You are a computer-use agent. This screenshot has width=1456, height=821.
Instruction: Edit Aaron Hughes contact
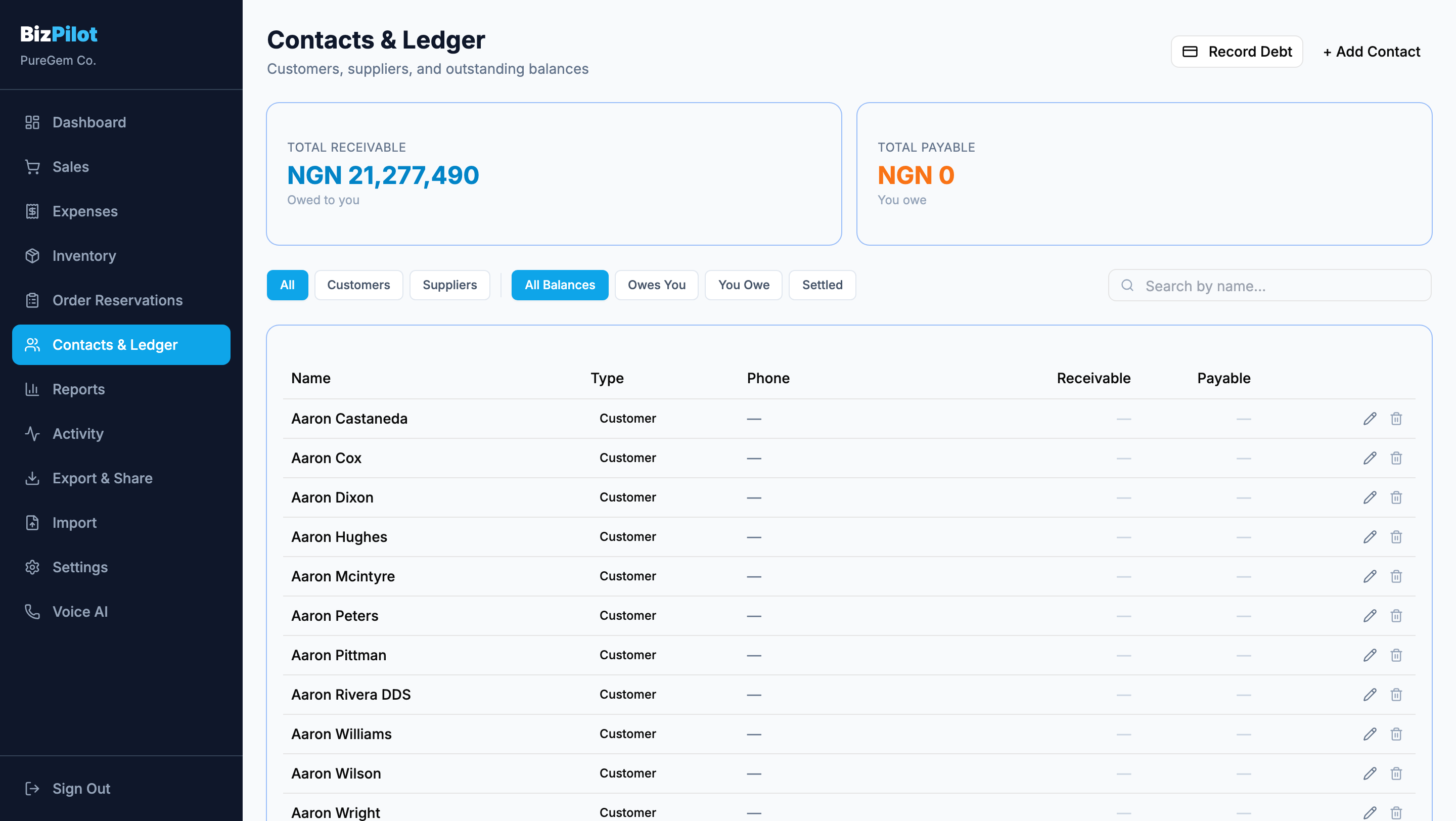click(x=1370, y=537)
